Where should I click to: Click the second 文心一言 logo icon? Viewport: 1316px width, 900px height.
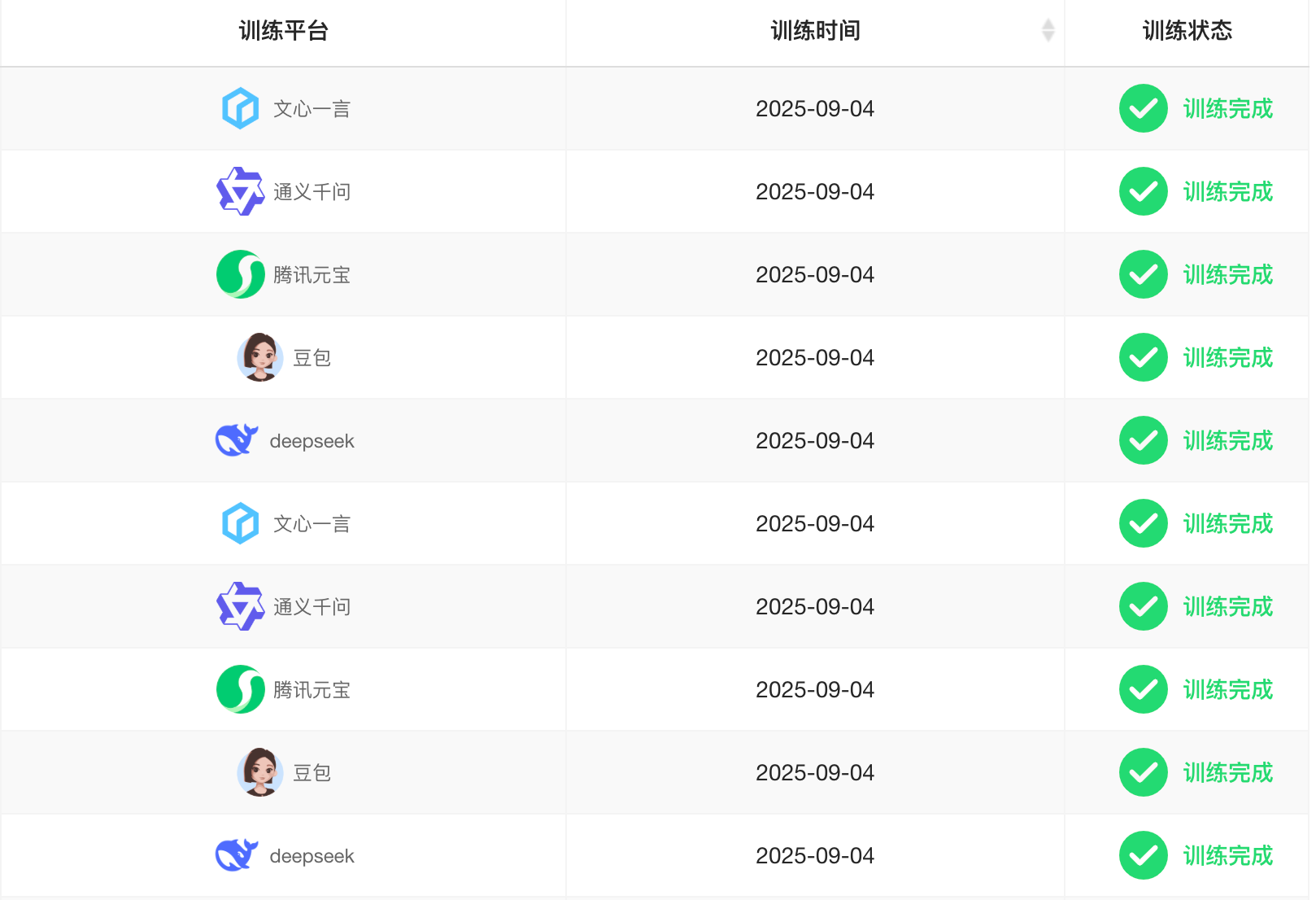point(241,523)
